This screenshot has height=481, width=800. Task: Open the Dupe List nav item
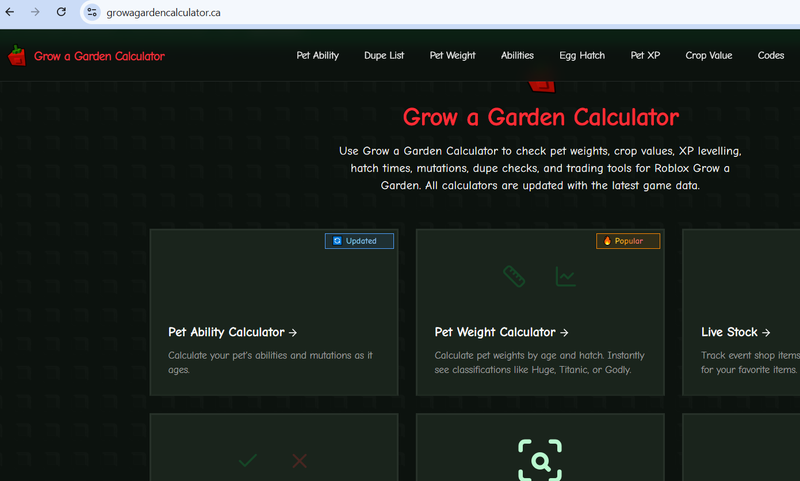[x=384, y=56]
